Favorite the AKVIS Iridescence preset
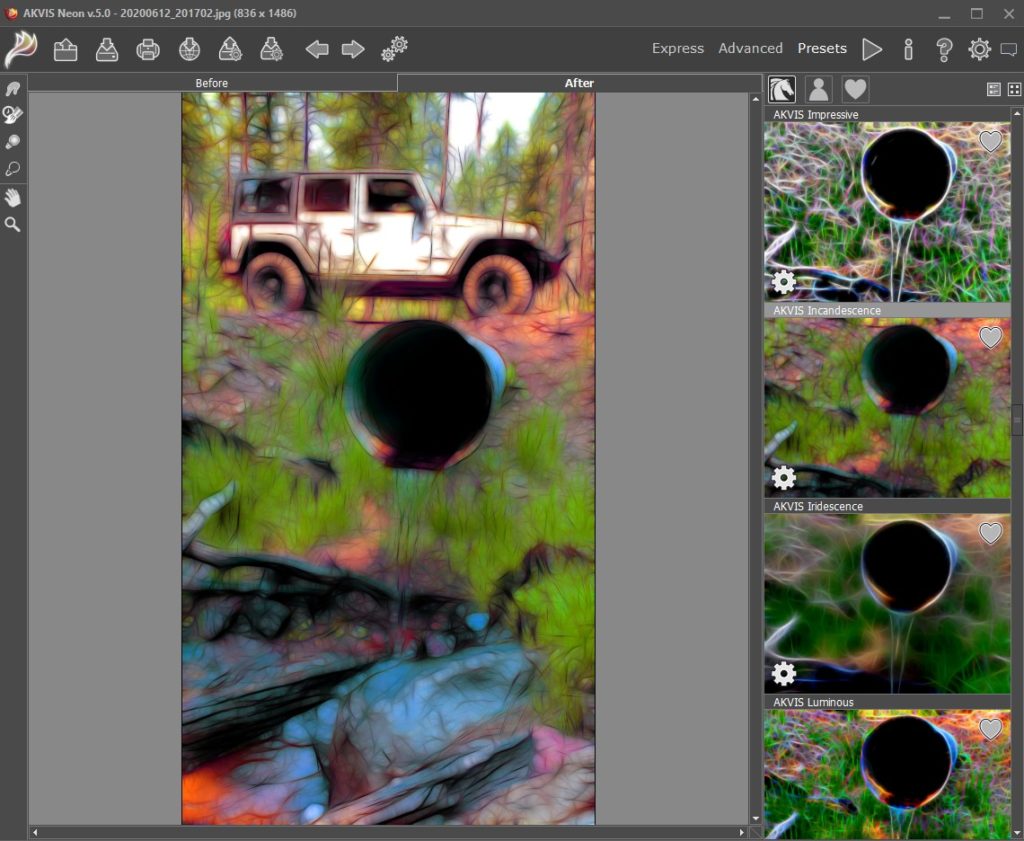The height and width of the screenshot is (841, 1024). (x=990, y=533)
